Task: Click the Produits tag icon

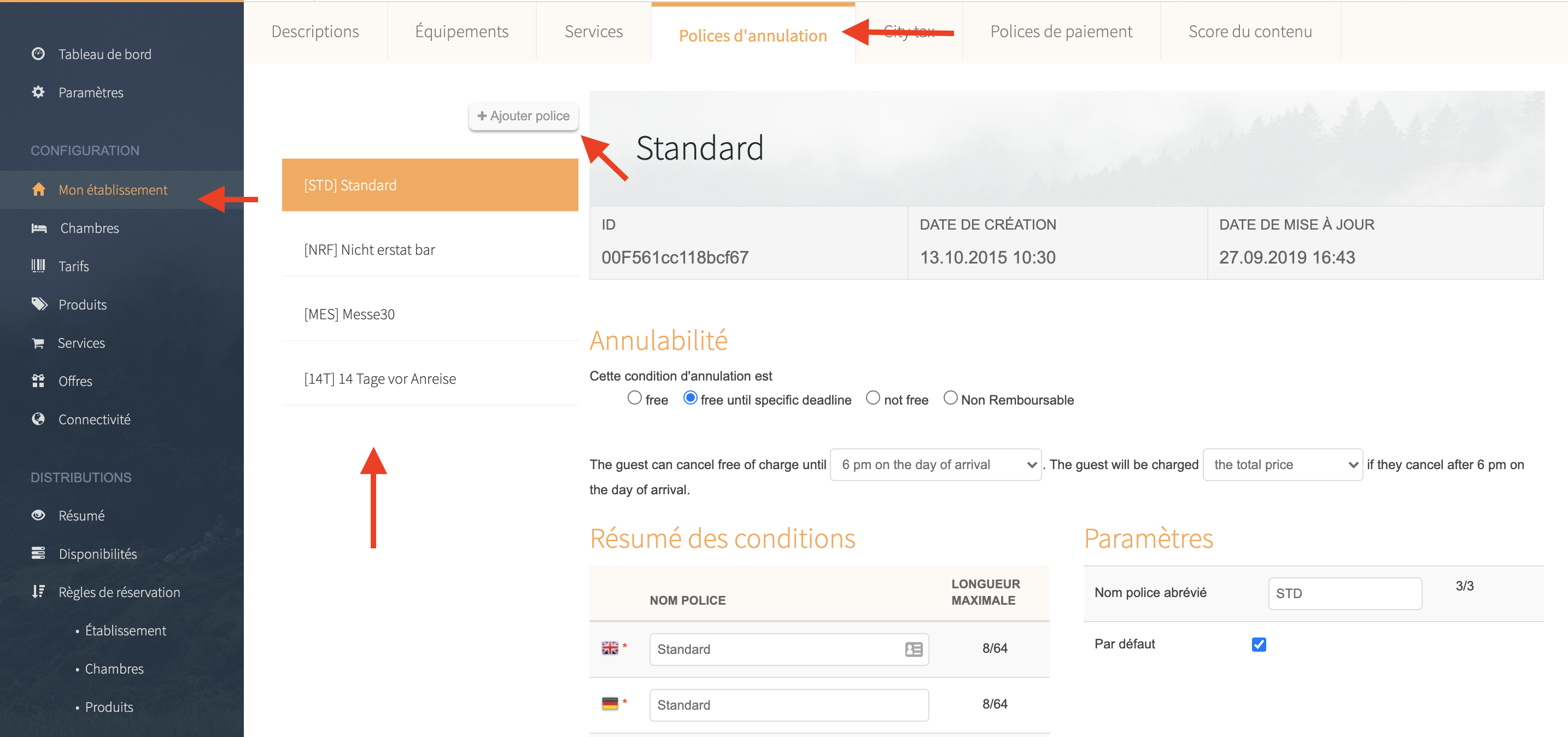Action: pos(39,305)
